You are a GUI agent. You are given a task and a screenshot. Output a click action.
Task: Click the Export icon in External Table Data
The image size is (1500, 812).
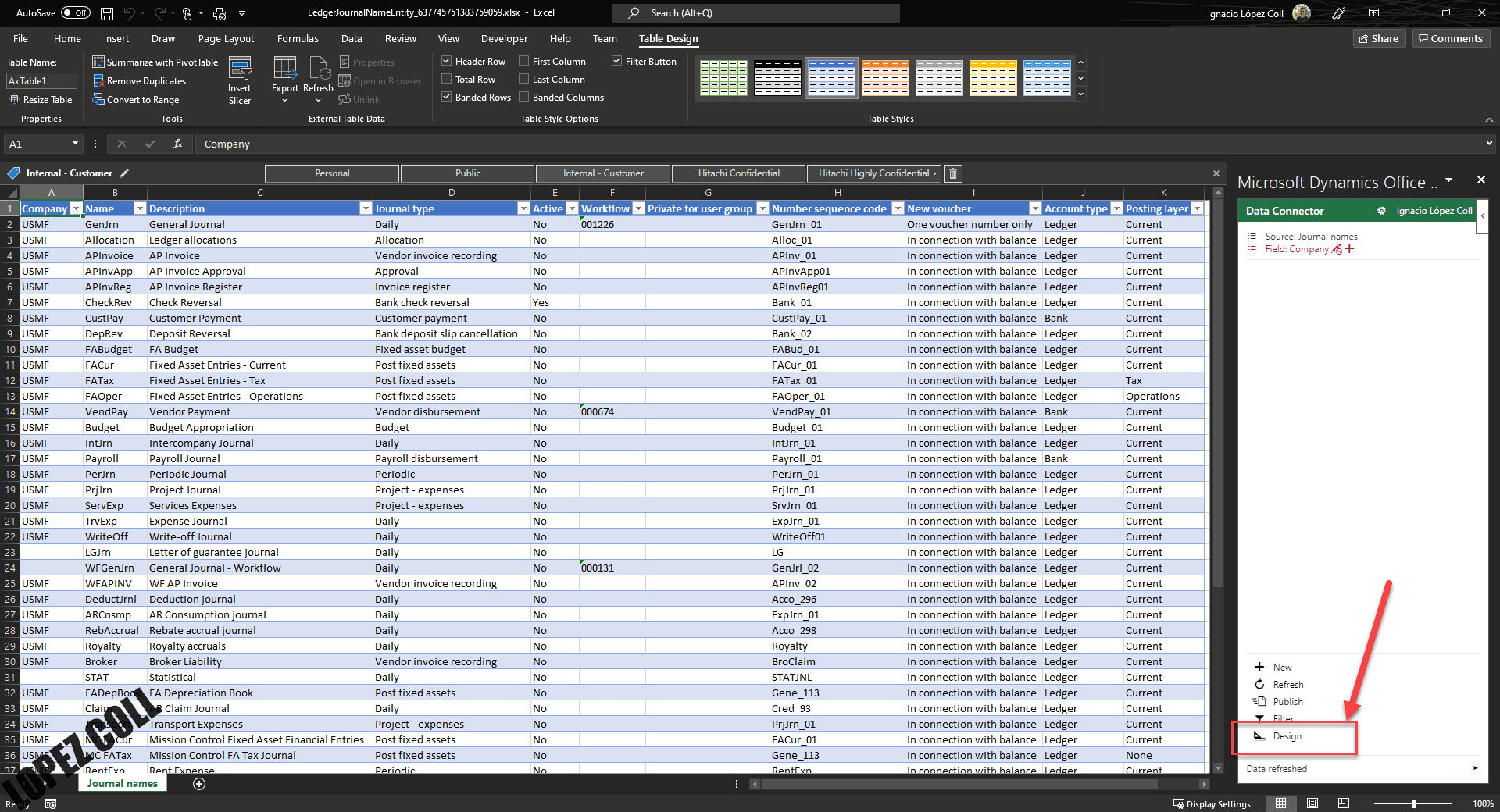pyautogui.click(x=284, y=70)
